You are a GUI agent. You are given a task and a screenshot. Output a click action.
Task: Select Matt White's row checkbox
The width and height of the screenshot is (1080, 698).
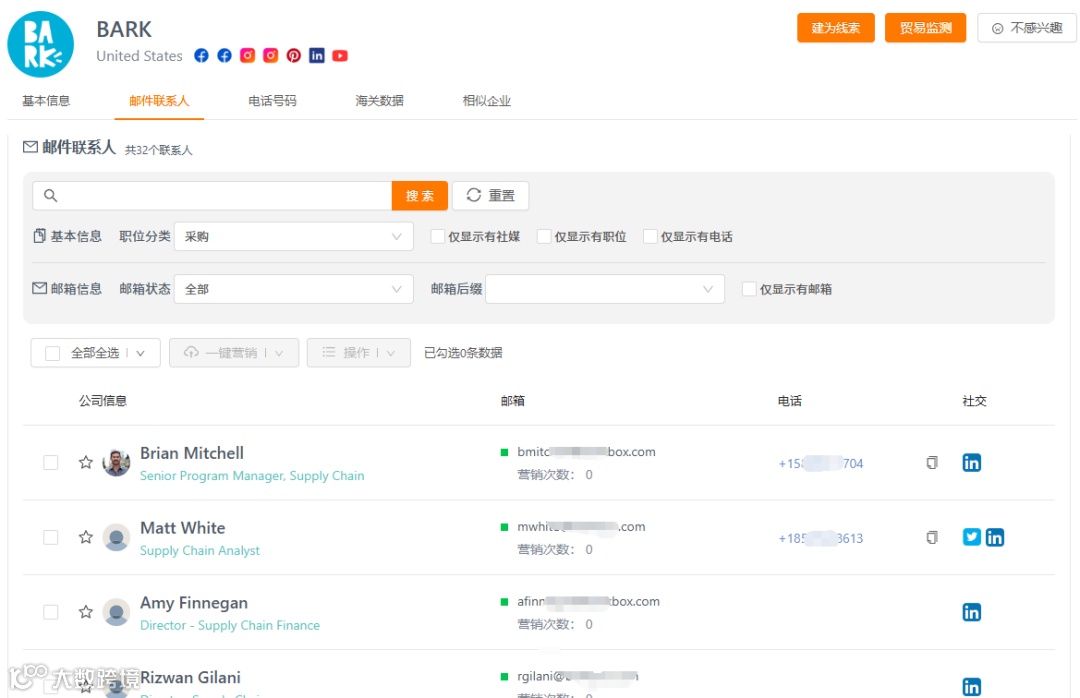point(51,537)
